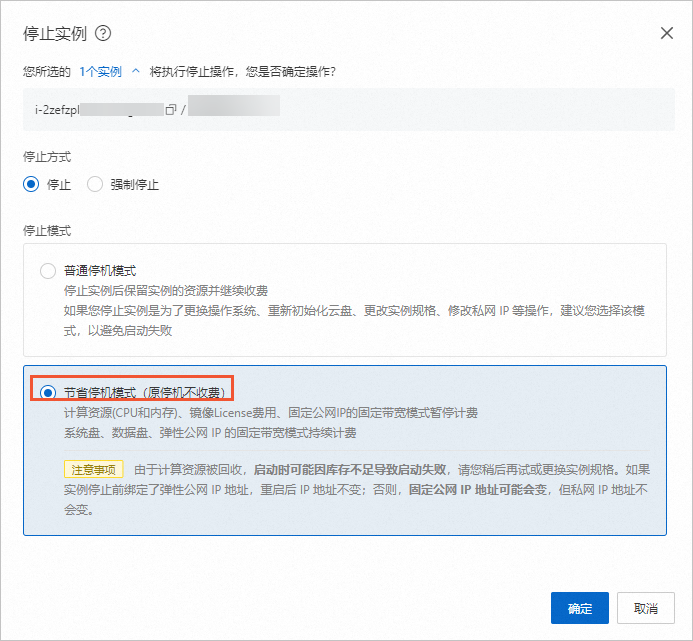Screen dimensions: 693x641
Task: Open the 1个实例 link
Action: point(100,72)
